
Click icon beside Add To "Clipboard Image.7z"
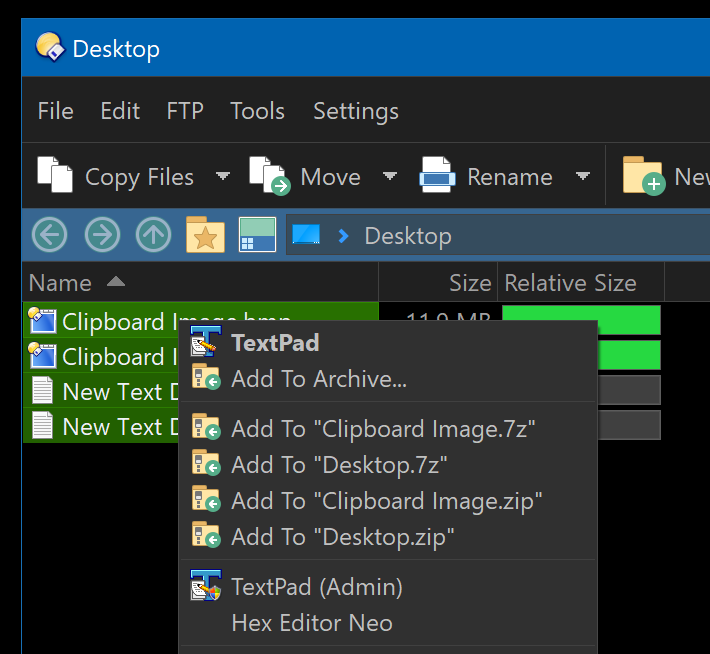(x=206, y=427)
